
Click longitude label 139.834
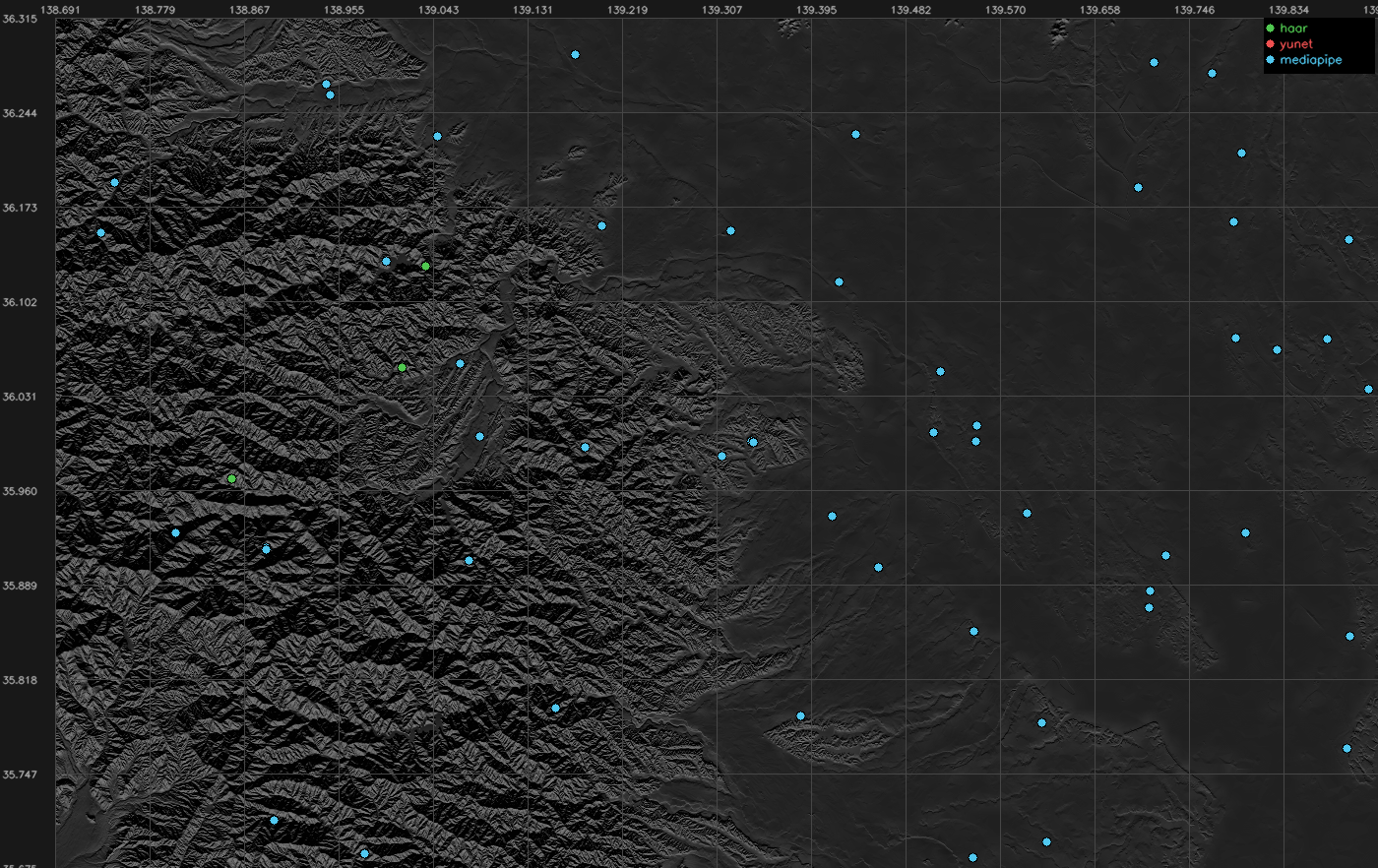1288,10
